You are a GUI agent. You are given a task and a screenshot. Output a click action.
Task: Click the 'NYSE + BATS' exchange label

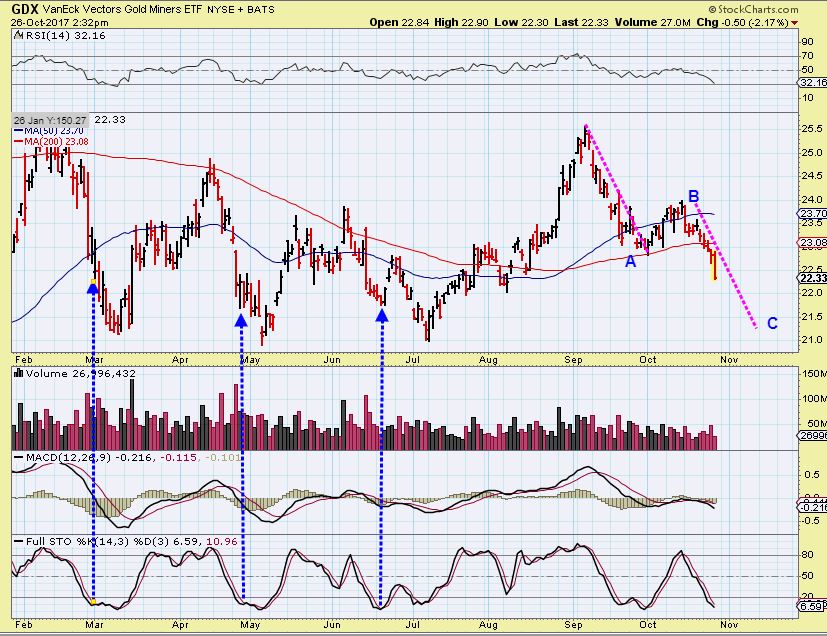241,9
